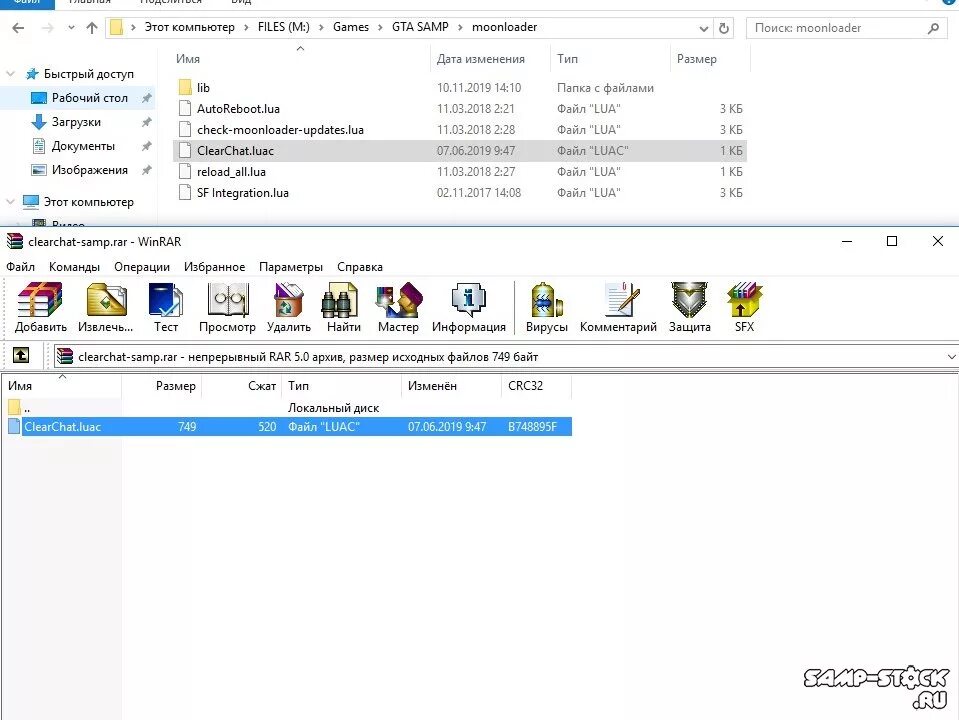
Task: Sort WinRAR list by Изменён column
Action: pos(451,386)
